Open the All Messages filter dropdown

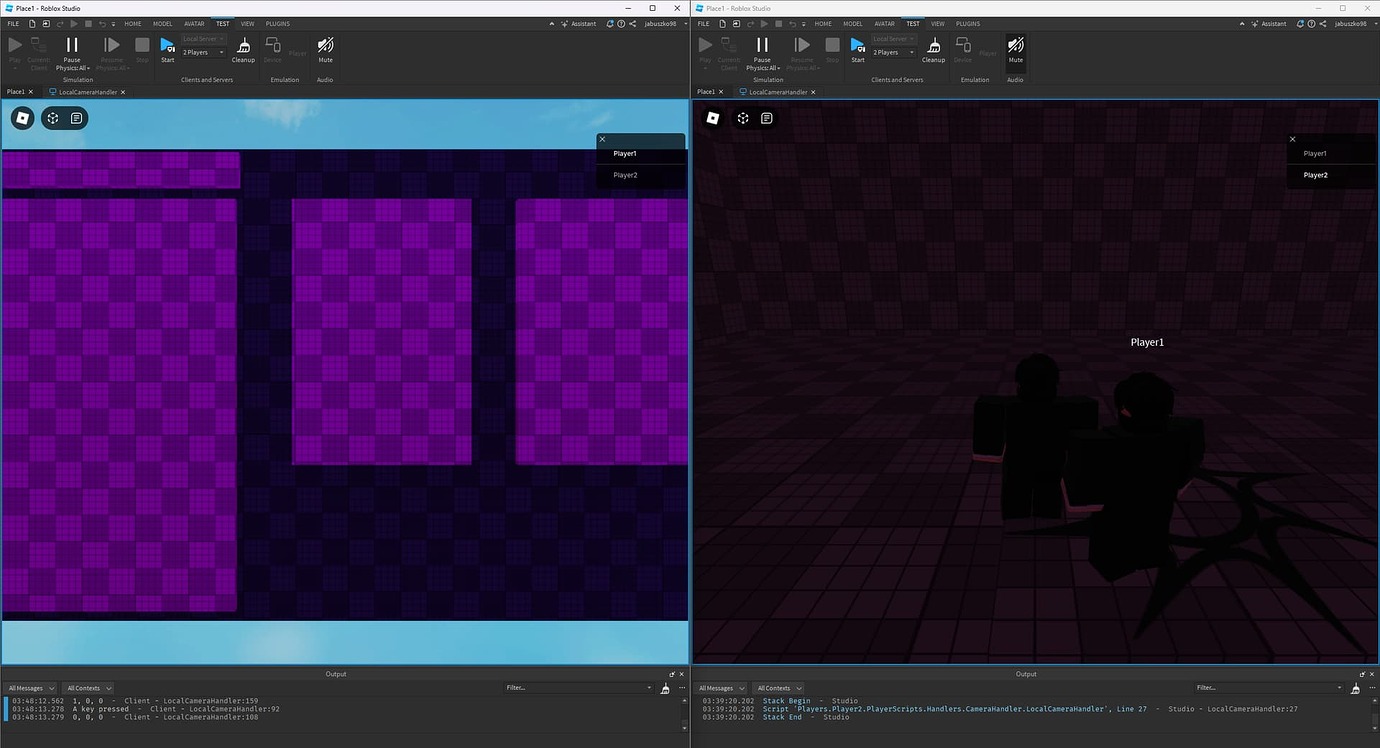pyautogui.click(x=30, y=688)
